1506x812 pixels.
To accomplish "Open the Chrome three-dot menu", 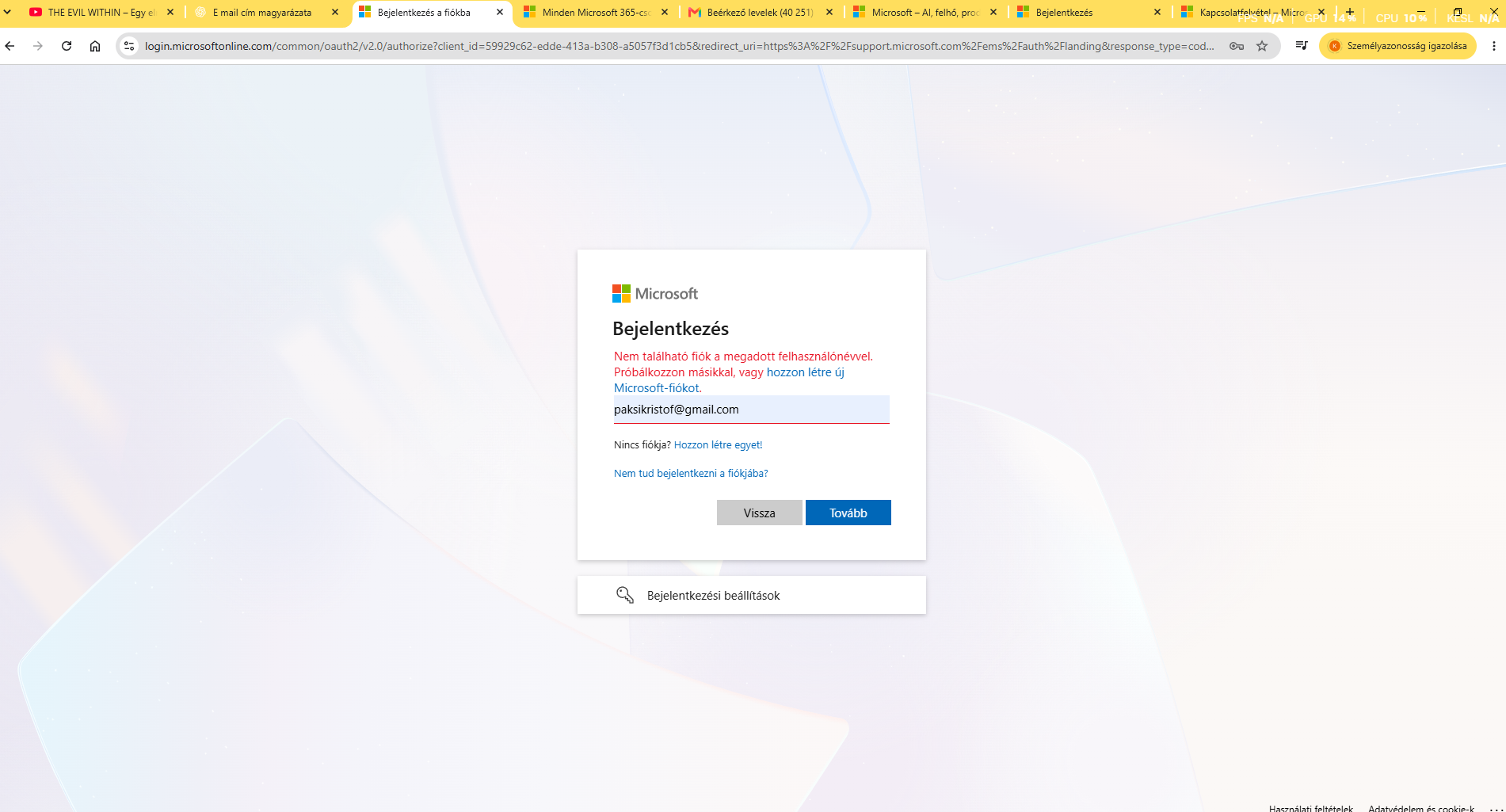I will (x=1494, y=46).
